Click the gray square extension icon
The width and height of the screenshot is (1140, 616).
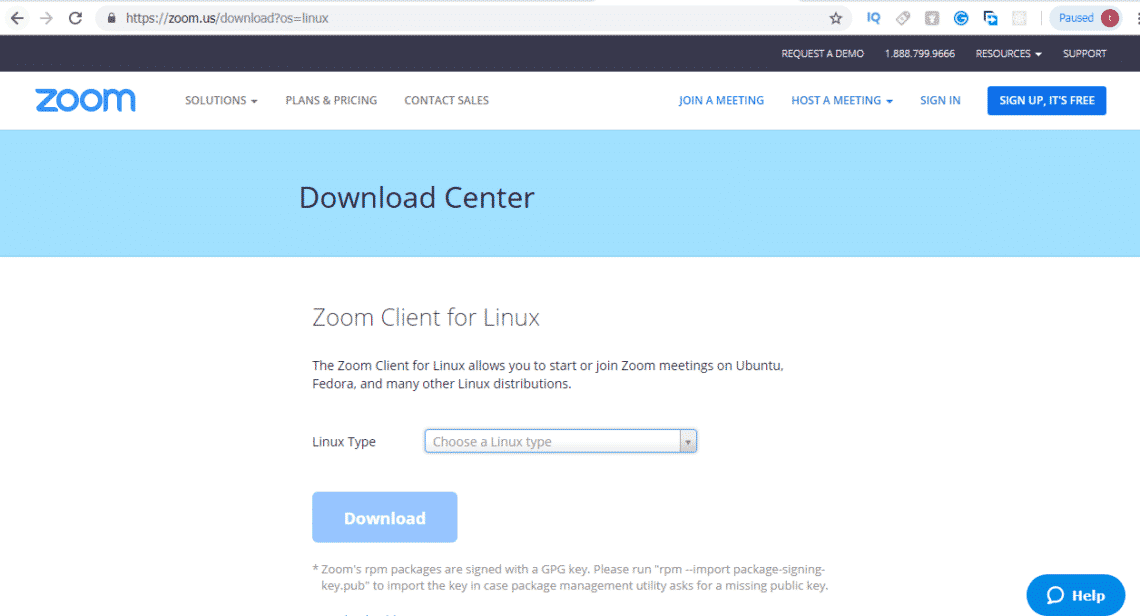click(932, 18)
